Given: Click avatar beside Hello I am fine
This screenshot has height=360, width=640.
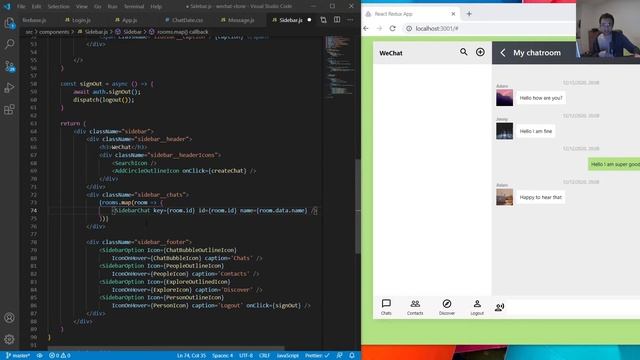Looking at the screenshot, I should point(504,131).
